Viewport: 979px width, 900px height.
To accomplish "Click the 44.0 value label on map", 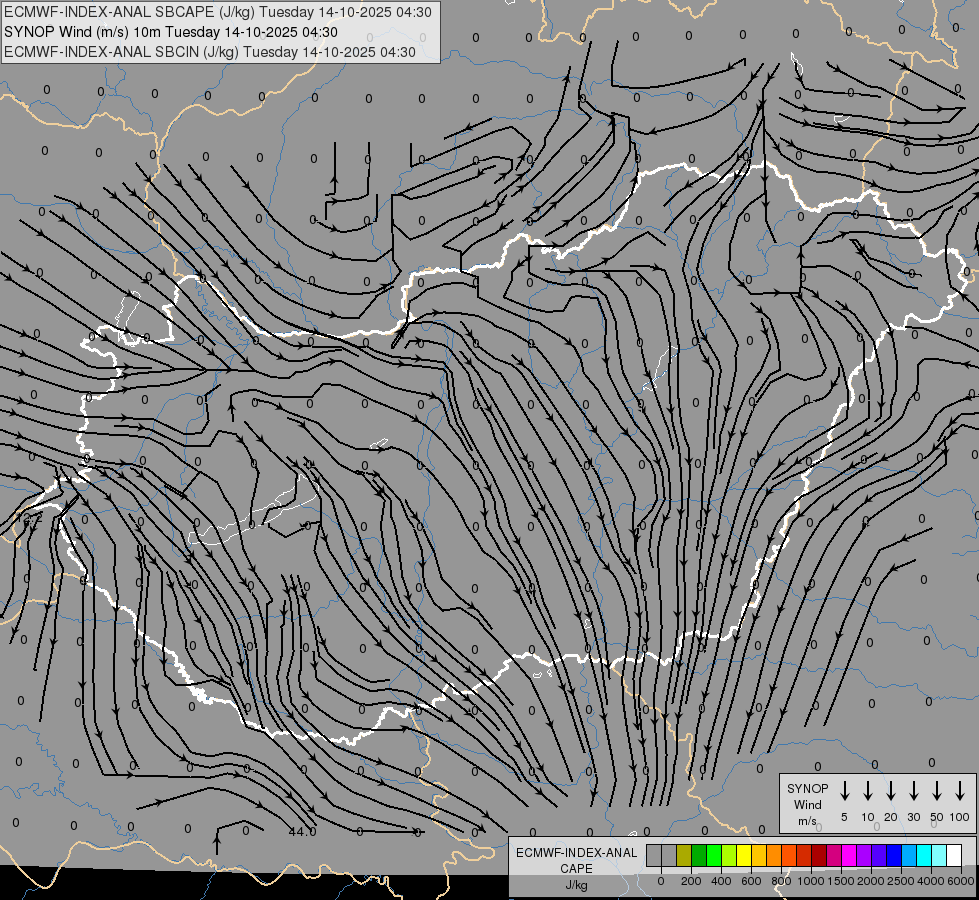I will pyautogui.click(x=302, y=832).
